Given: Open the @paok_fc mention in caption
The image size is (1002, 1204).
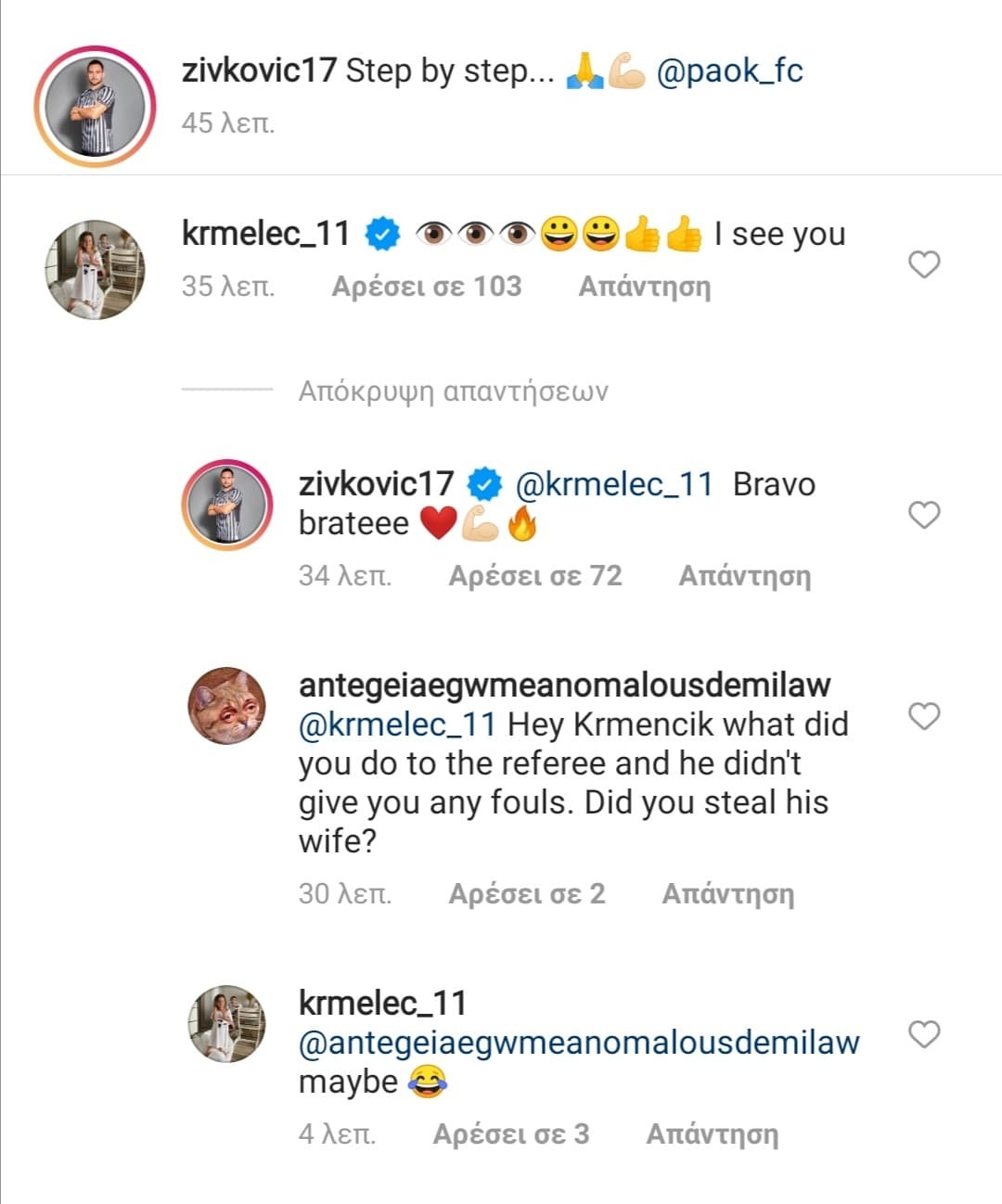Looking at the screenshot, I should (729, 71).
